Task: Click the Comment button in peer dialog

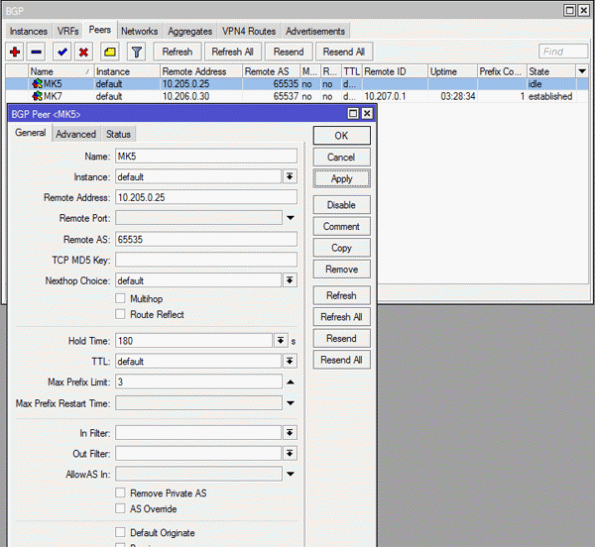Action: (342, 226)
